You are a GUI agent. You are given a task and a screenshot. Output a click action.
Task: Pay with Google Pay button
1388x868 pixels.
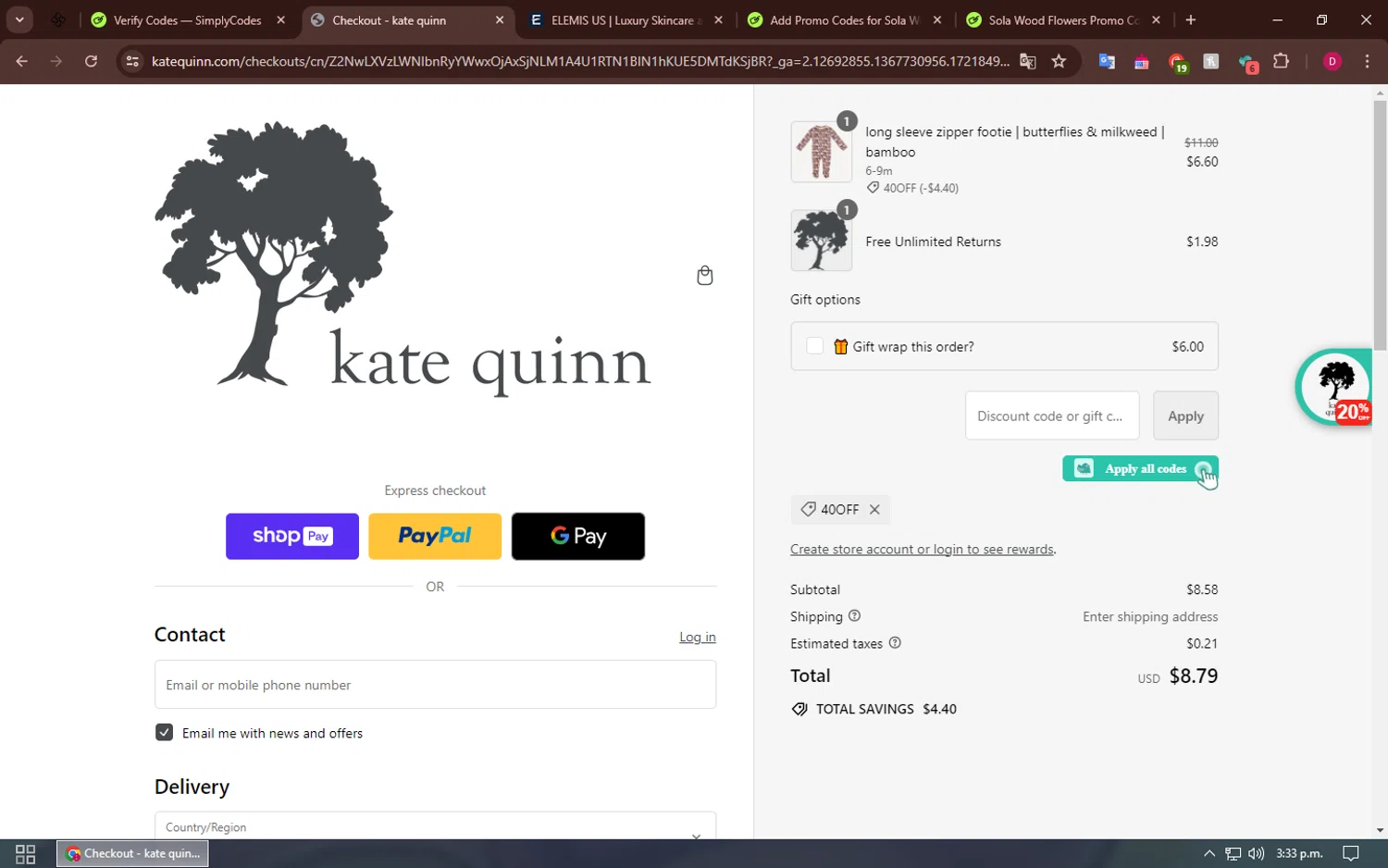click(x=578, y=537)
